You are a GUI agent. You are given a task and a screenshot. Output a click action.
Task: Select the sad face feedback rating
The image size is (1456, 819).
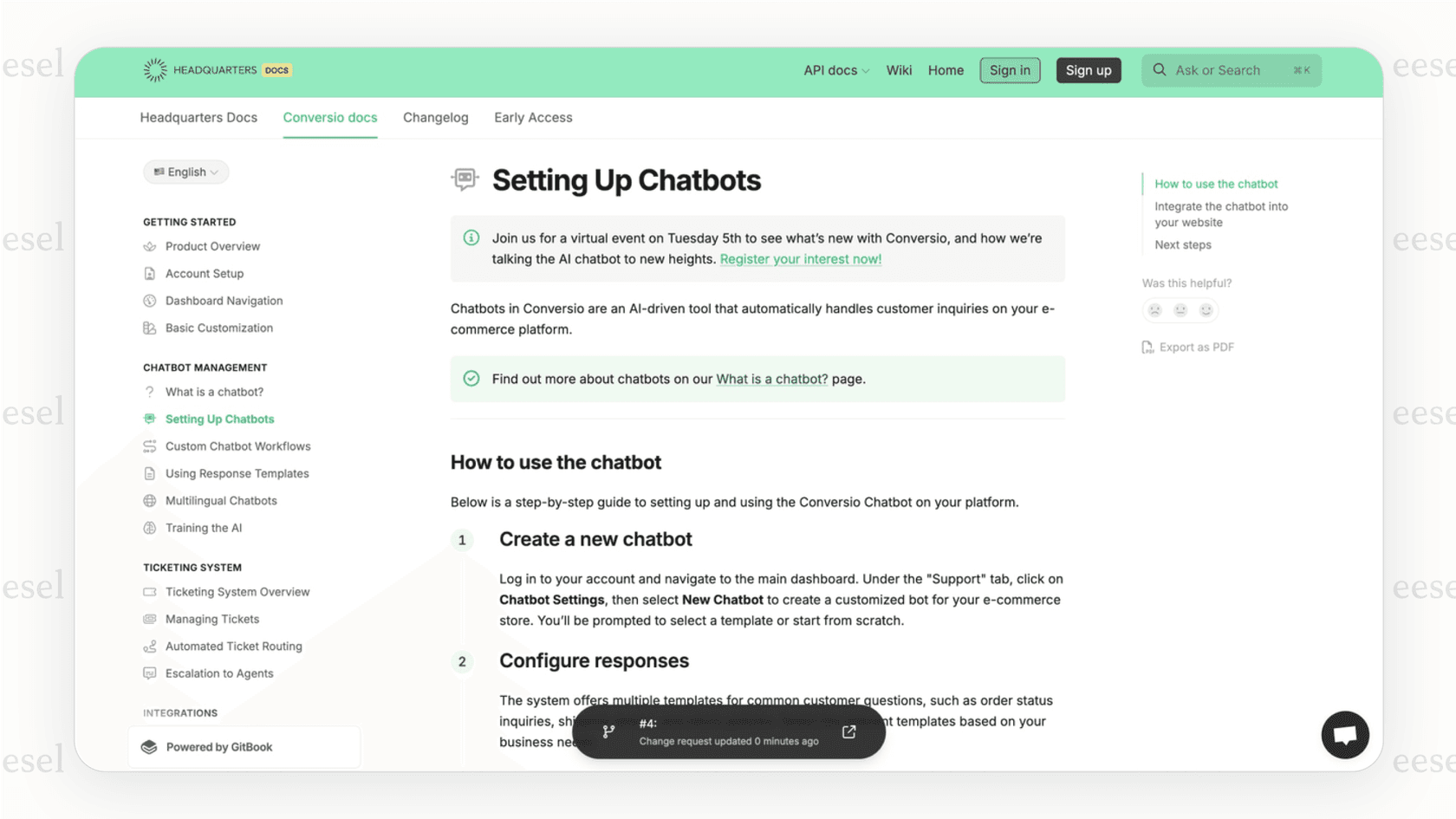click(x=1154, y=309)
